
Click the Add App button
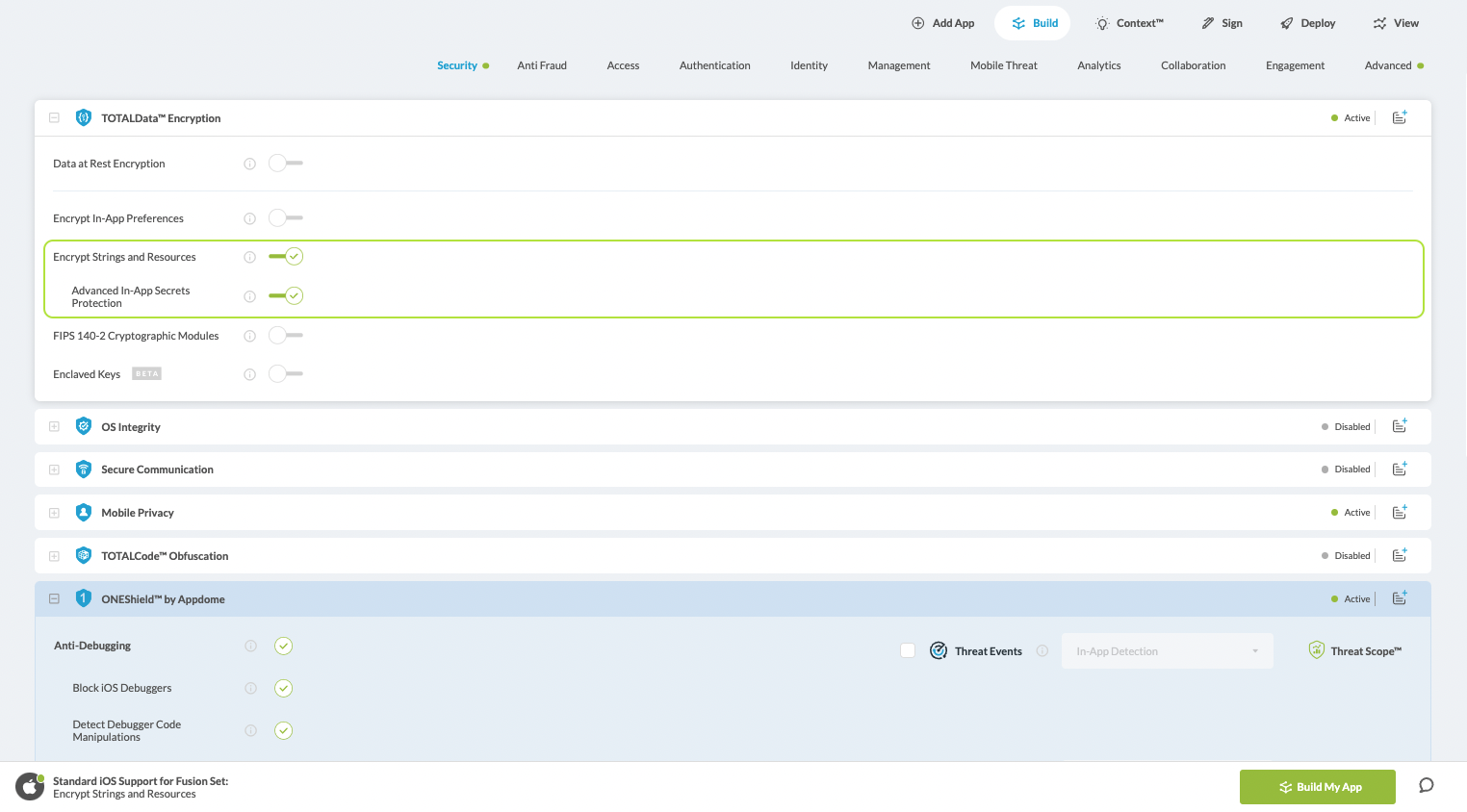pos(942,23)
